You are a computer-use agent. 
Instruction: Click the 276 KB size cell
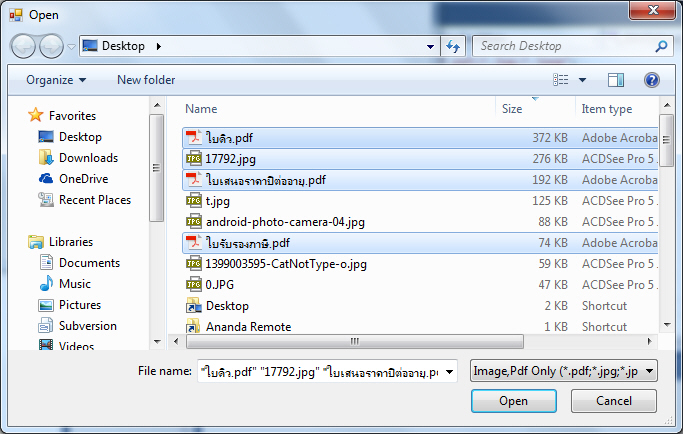(x=550, y=159)
